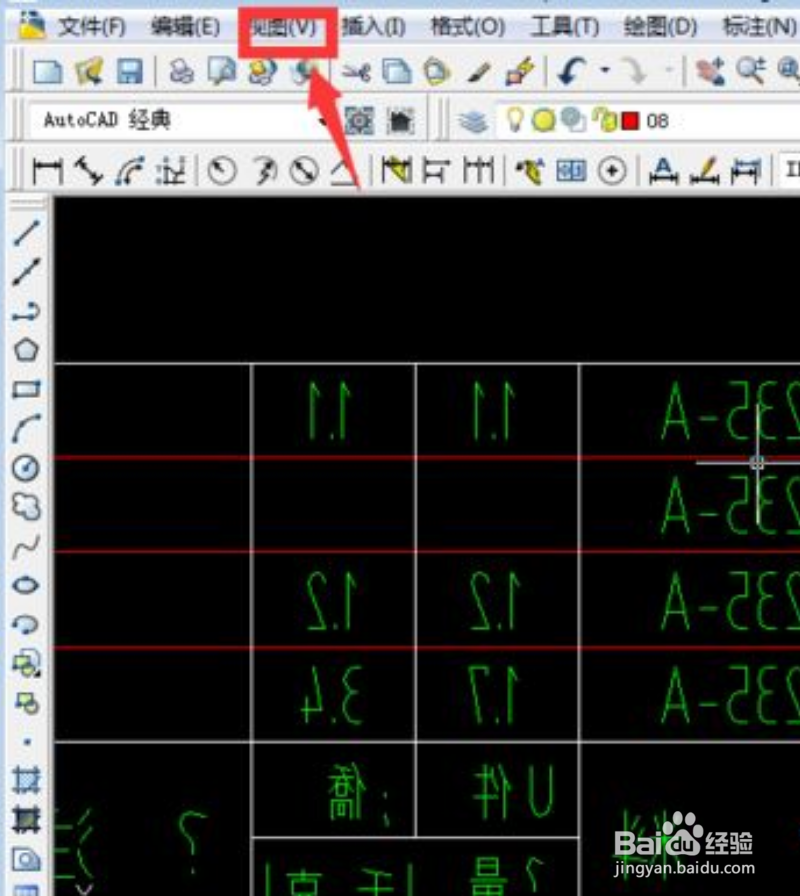Cut selection with the scissors icon
Viewport: 800px width, 896px height.
click(x=356, y=73)
